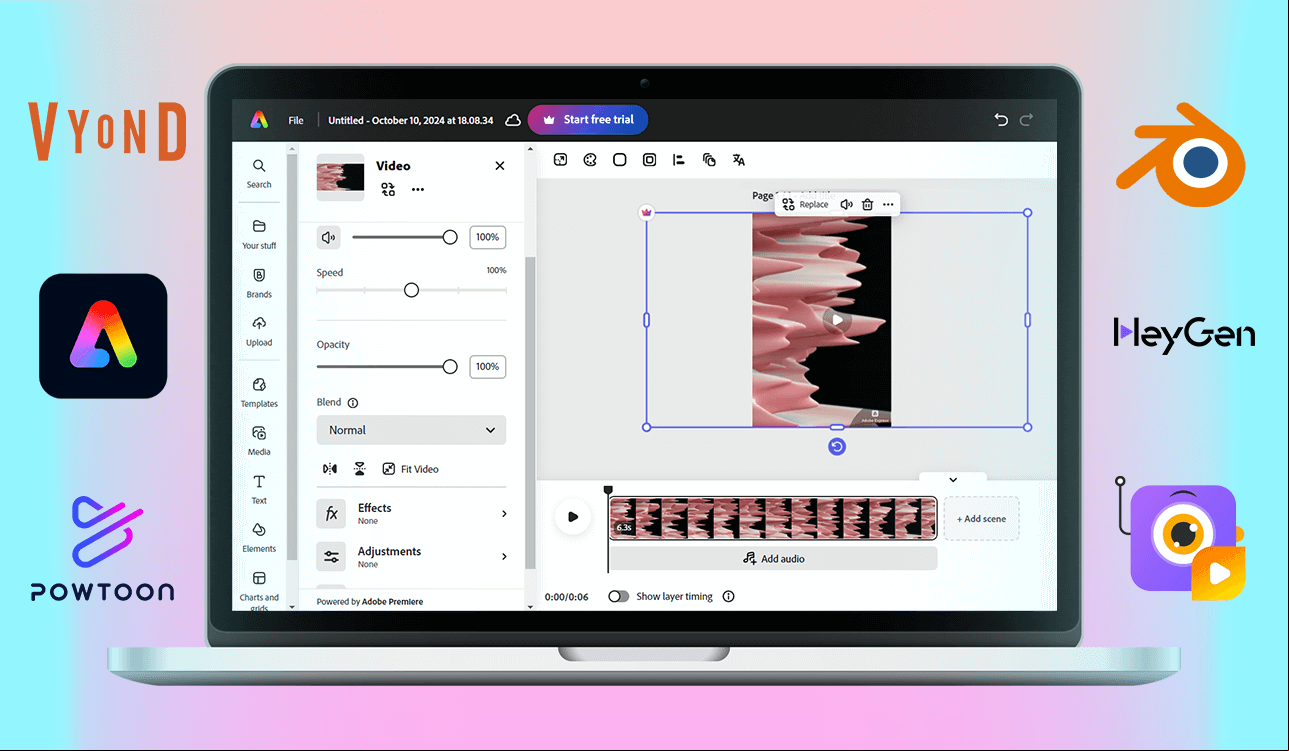Open the Templates panel

tap(259, 392)
